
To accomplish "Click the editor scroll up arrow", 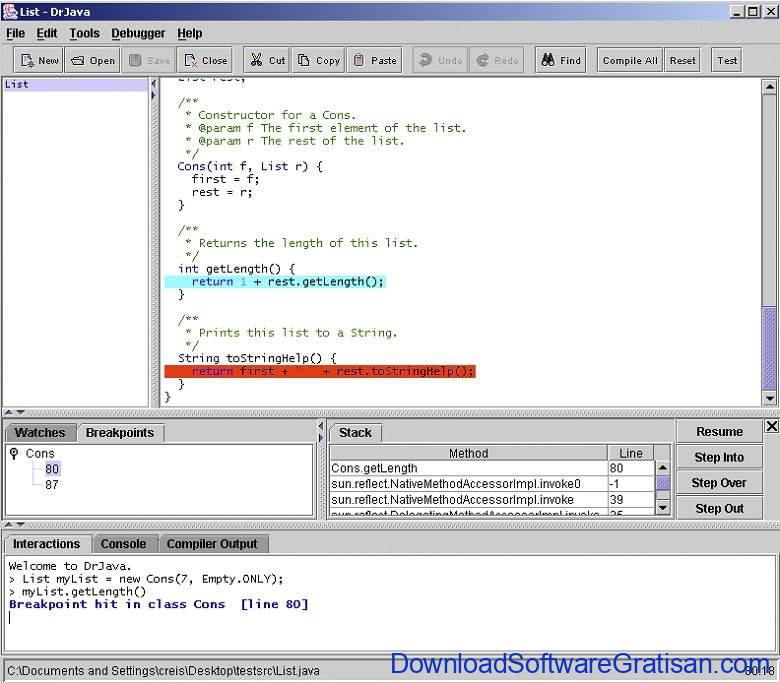I will coord(770,87).
